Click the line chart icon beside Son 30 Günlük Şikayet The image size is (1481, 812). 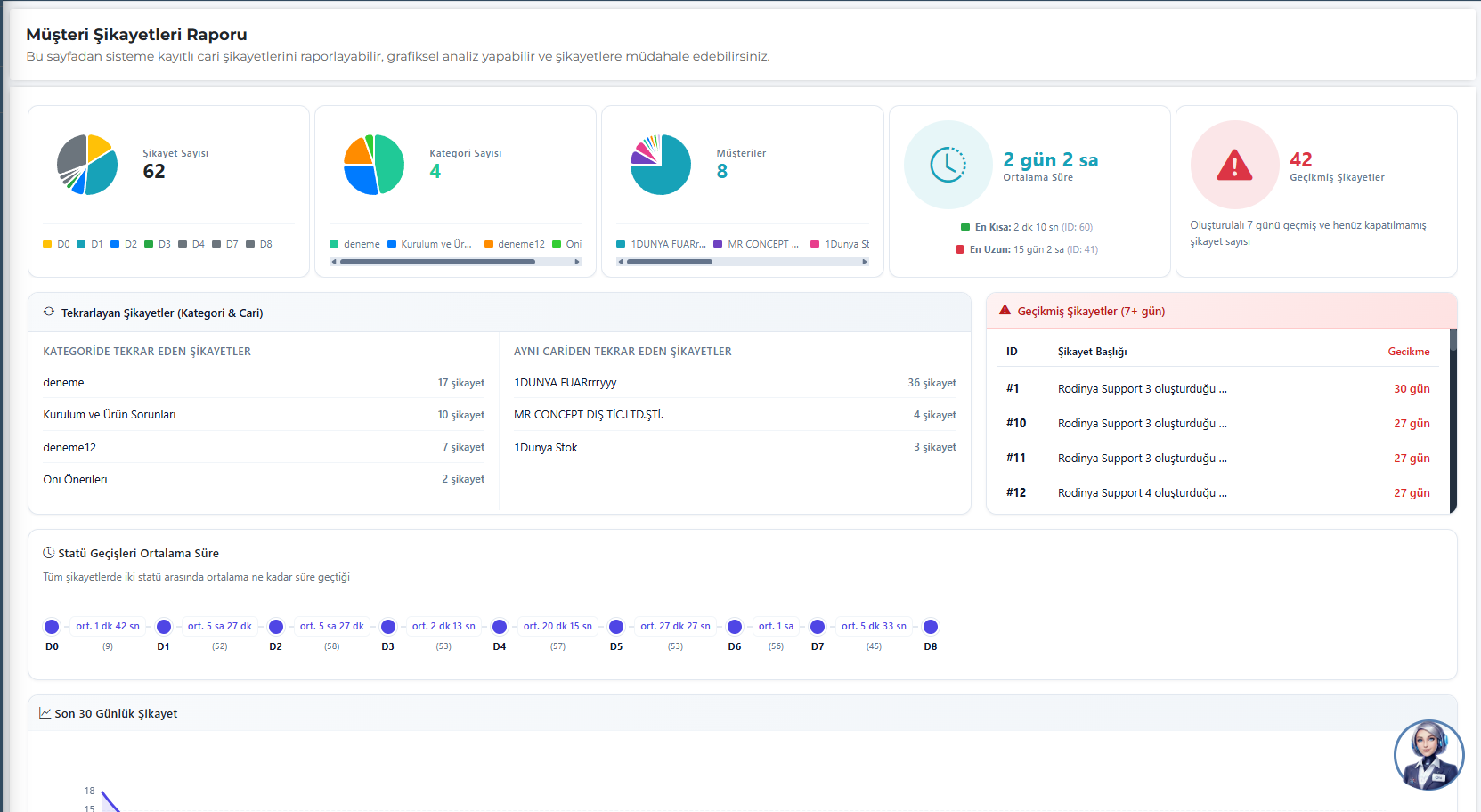coord(45,713)
